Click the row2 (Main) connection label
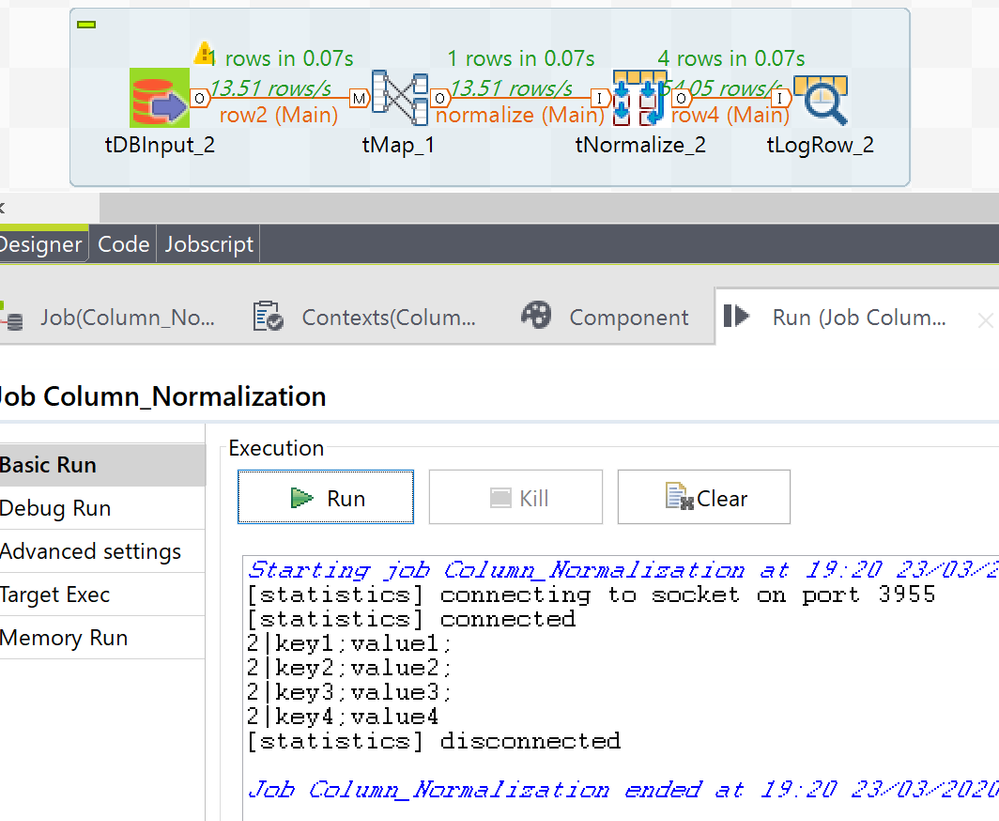Viewport: 999px width, 821px height. (278, 115)
